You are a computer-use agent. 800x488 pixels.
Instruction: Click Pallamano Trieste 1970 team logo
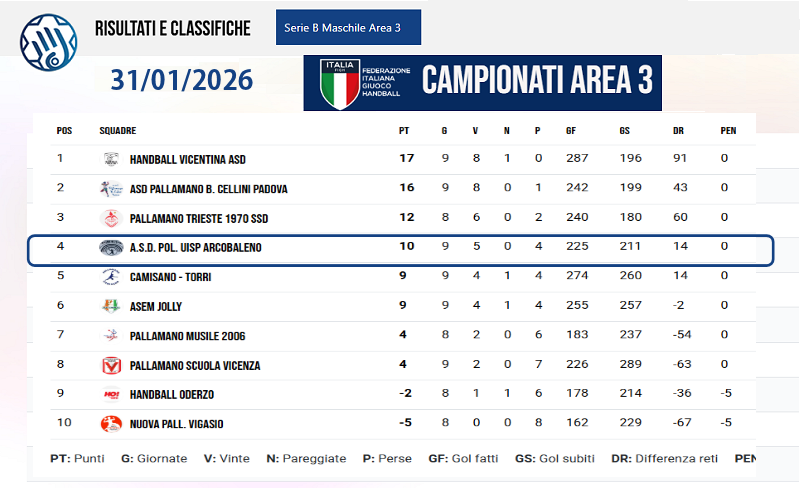(x=110, y=218)
